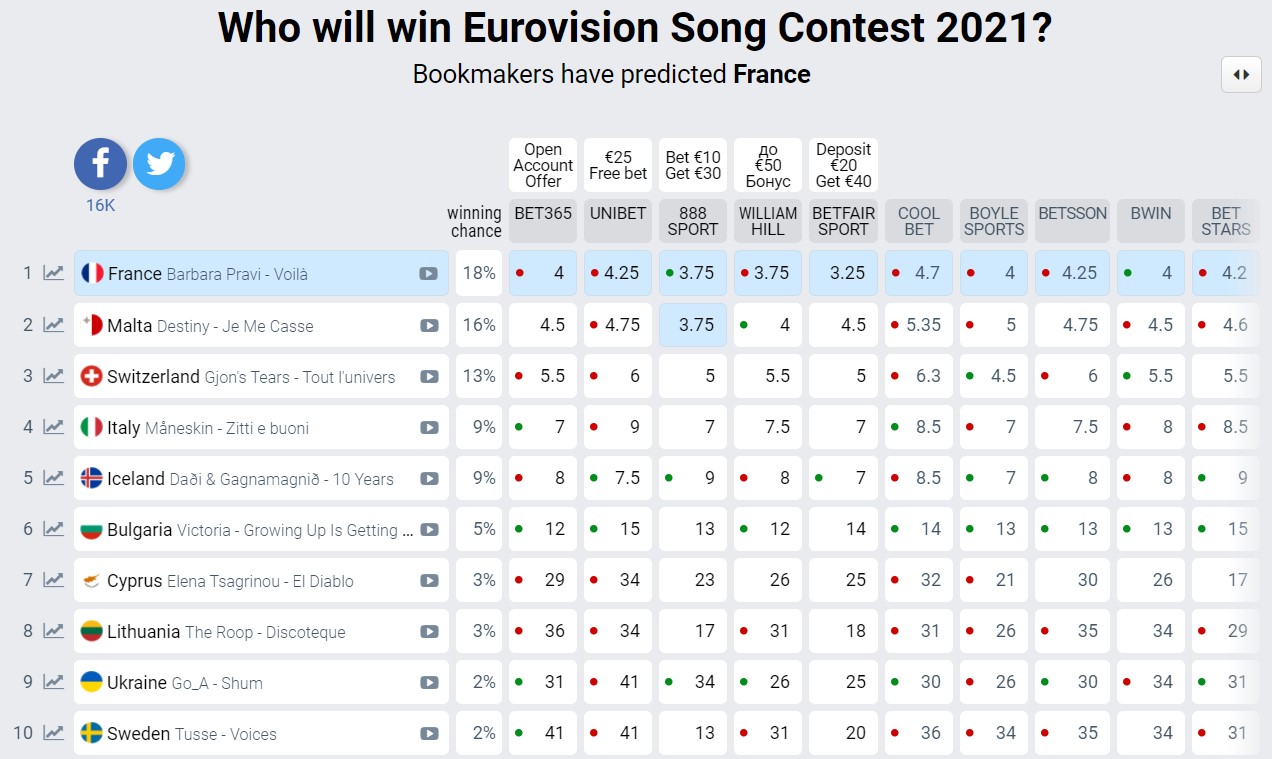Play the video for Malta's song

pyautogui.click(x=429, y=325)
